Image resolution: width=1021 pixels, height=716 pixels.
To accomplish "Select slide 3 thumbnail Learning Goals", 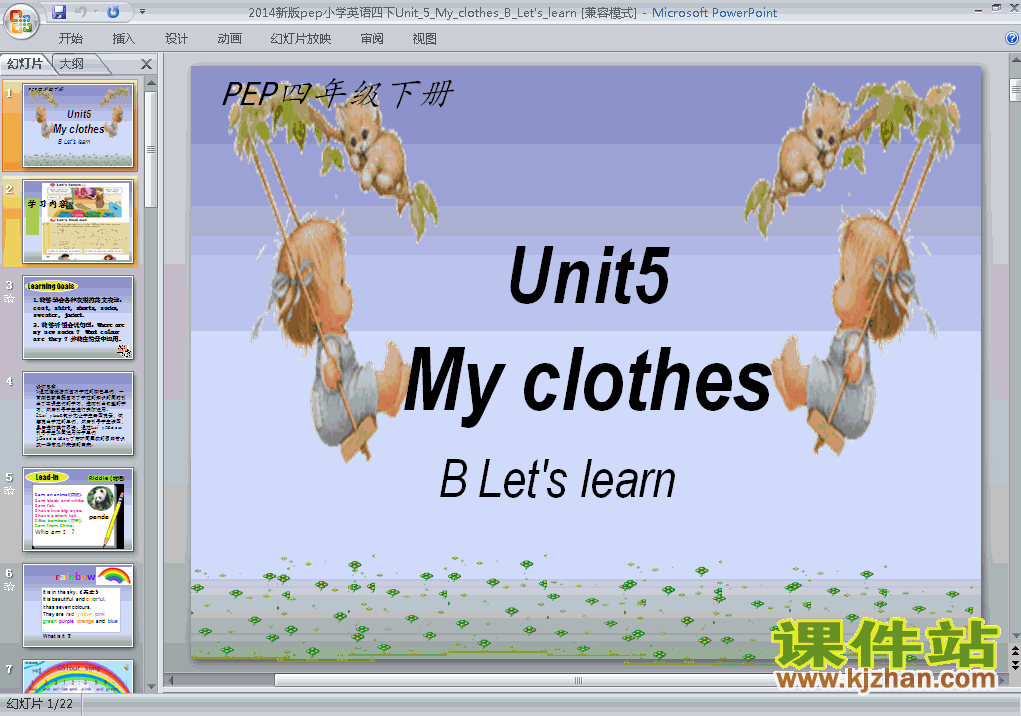I will pos(77,318).
